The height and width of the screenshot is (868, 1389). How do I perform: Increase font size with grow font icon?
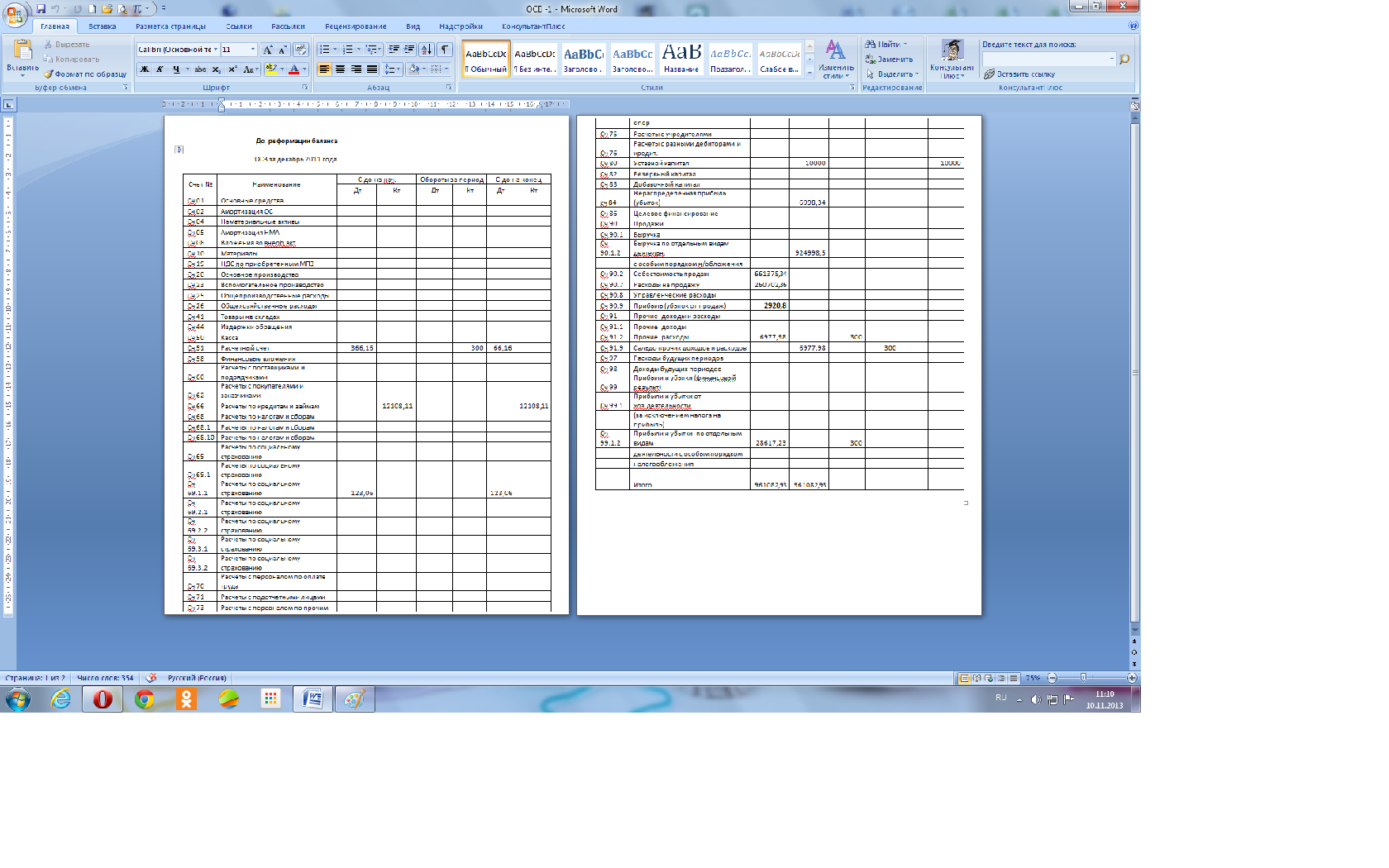[268, 50]
